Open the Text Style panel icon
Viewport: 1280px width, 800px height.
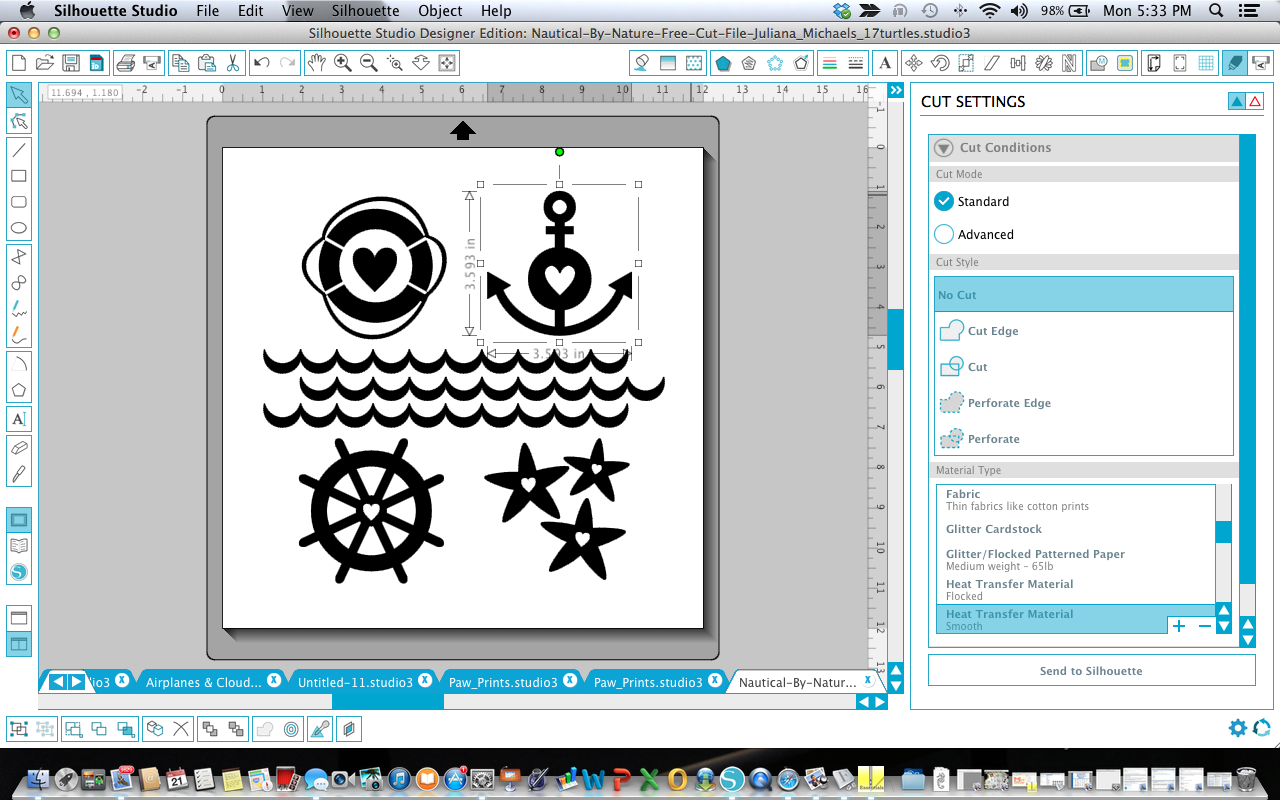pyautogui.click(x=885, y=63)
